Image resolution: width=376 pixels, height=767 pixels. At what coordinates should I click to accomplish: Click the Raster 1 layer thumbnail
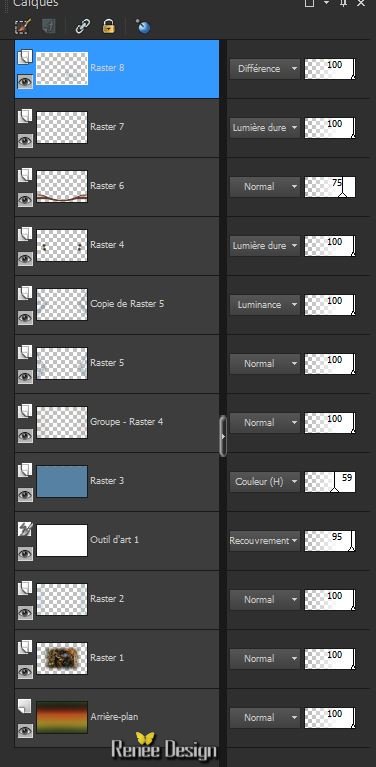pyautogui.click(x=62, y=658)
